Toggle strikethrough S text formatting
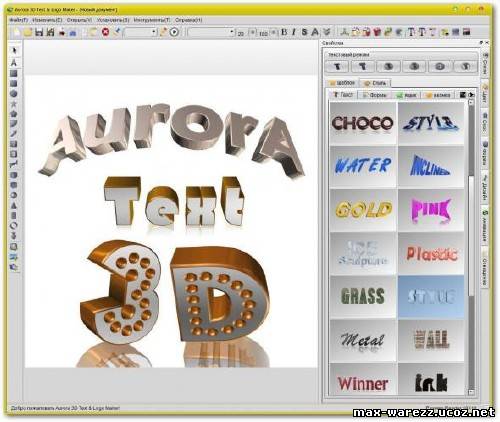500x422 pixels. click(x=304, y=32)
